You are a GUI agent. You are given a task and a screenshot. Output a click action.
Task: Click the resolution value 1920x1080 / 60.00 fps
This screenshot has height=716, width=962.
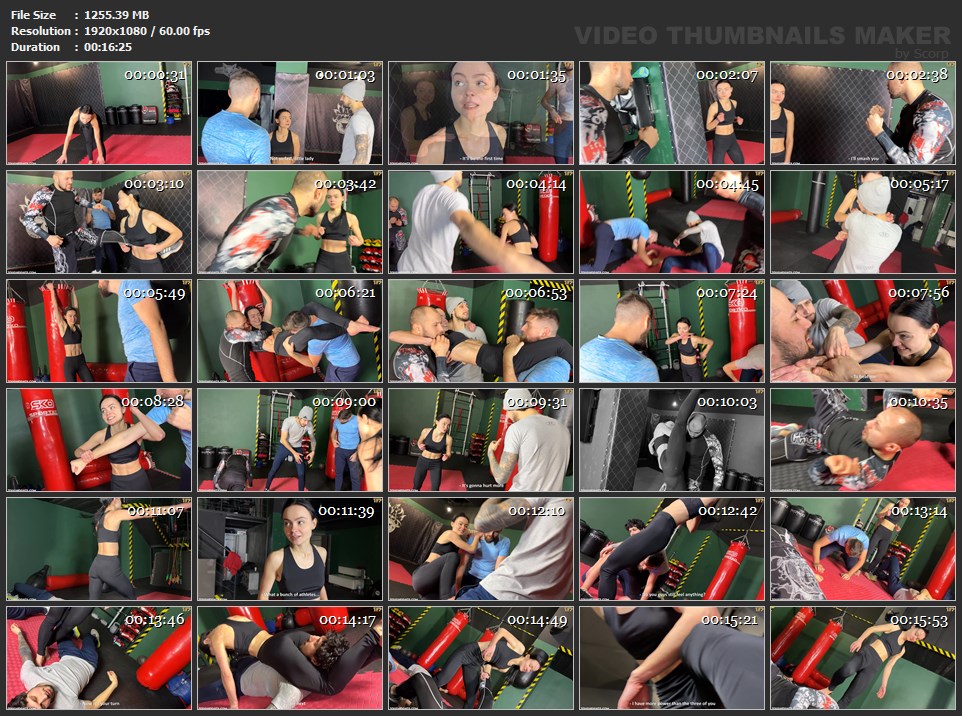coord(147,31)
